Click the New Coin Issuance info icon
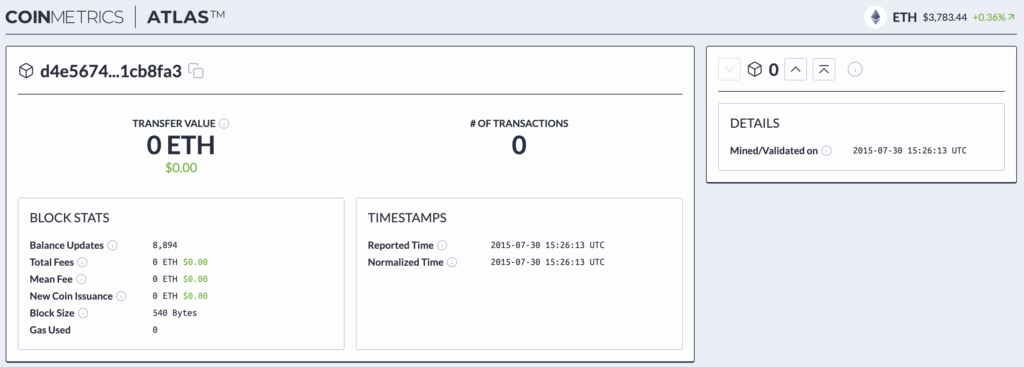 [x=121, y=296]
